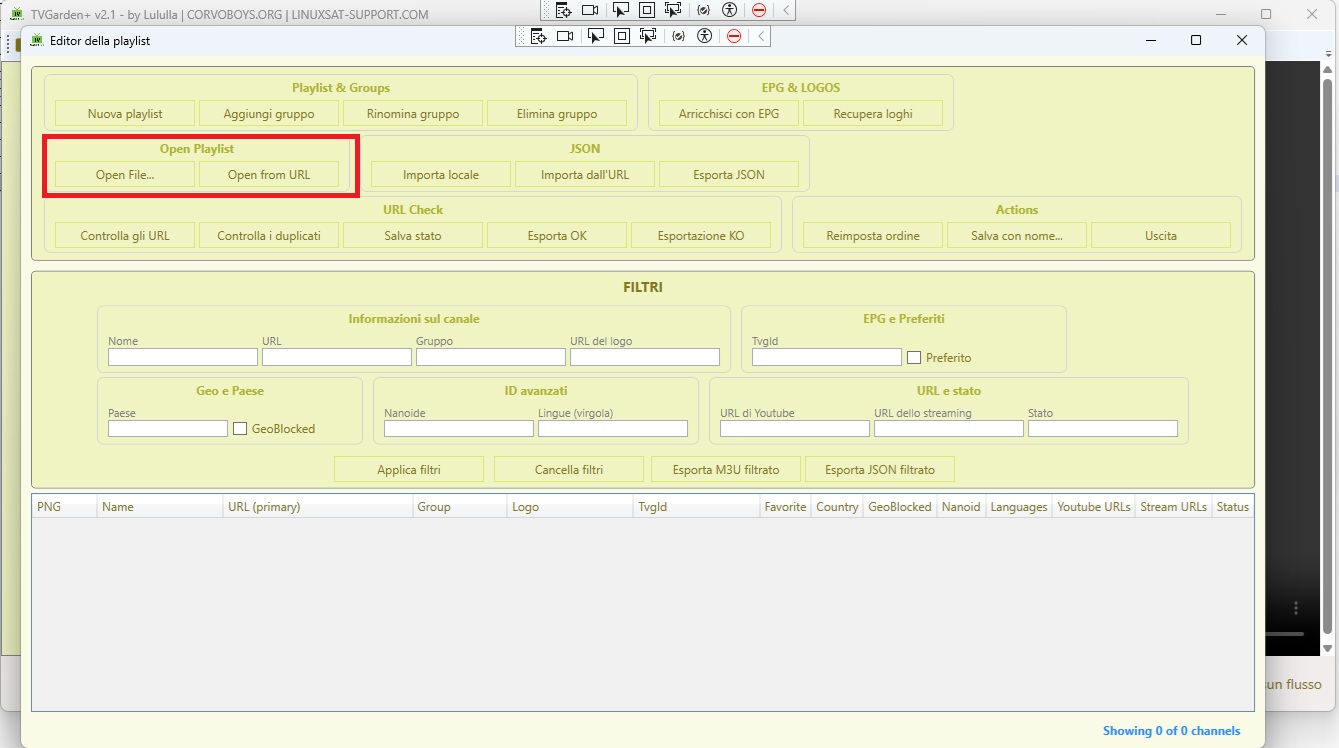Sort by URL (primary) column header
Image resolution: width=1339 pixels, height=748 pixels.
tap(318, 507)
